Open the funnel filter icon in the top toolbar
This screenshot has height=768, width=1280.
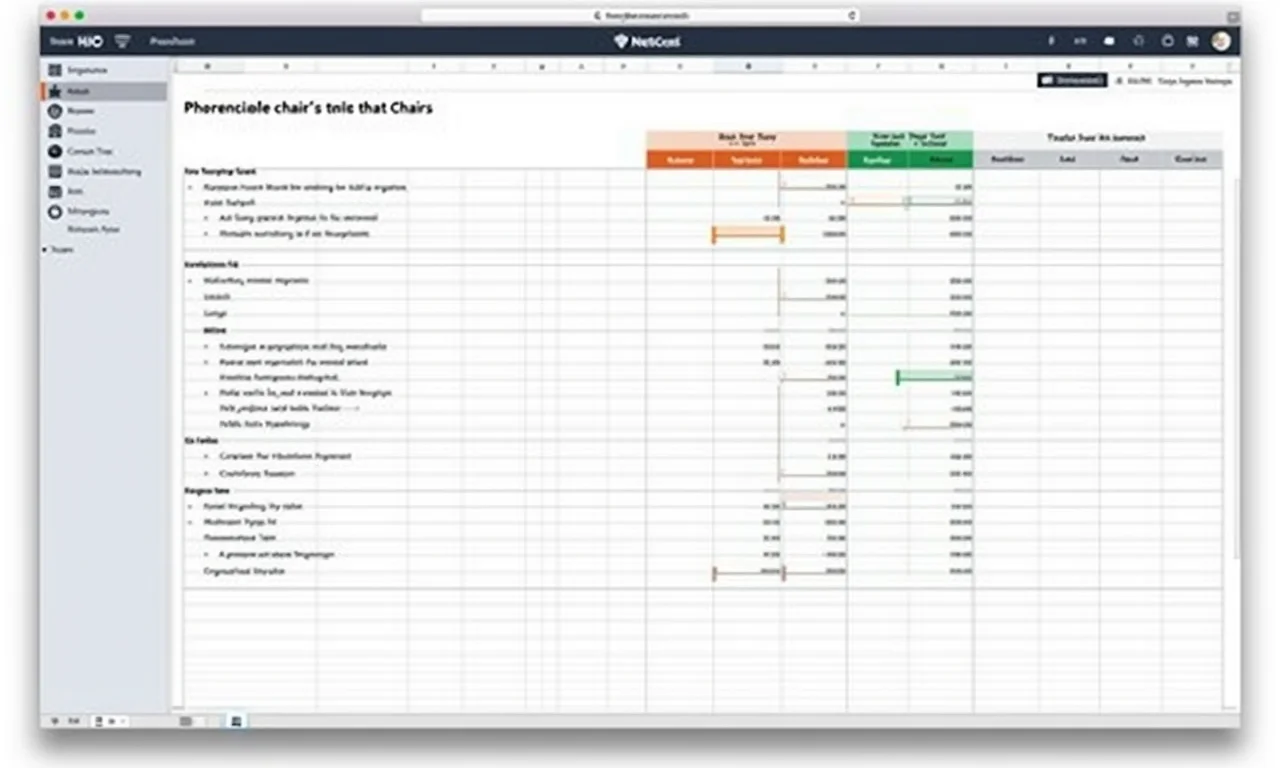tap(122, 41)
